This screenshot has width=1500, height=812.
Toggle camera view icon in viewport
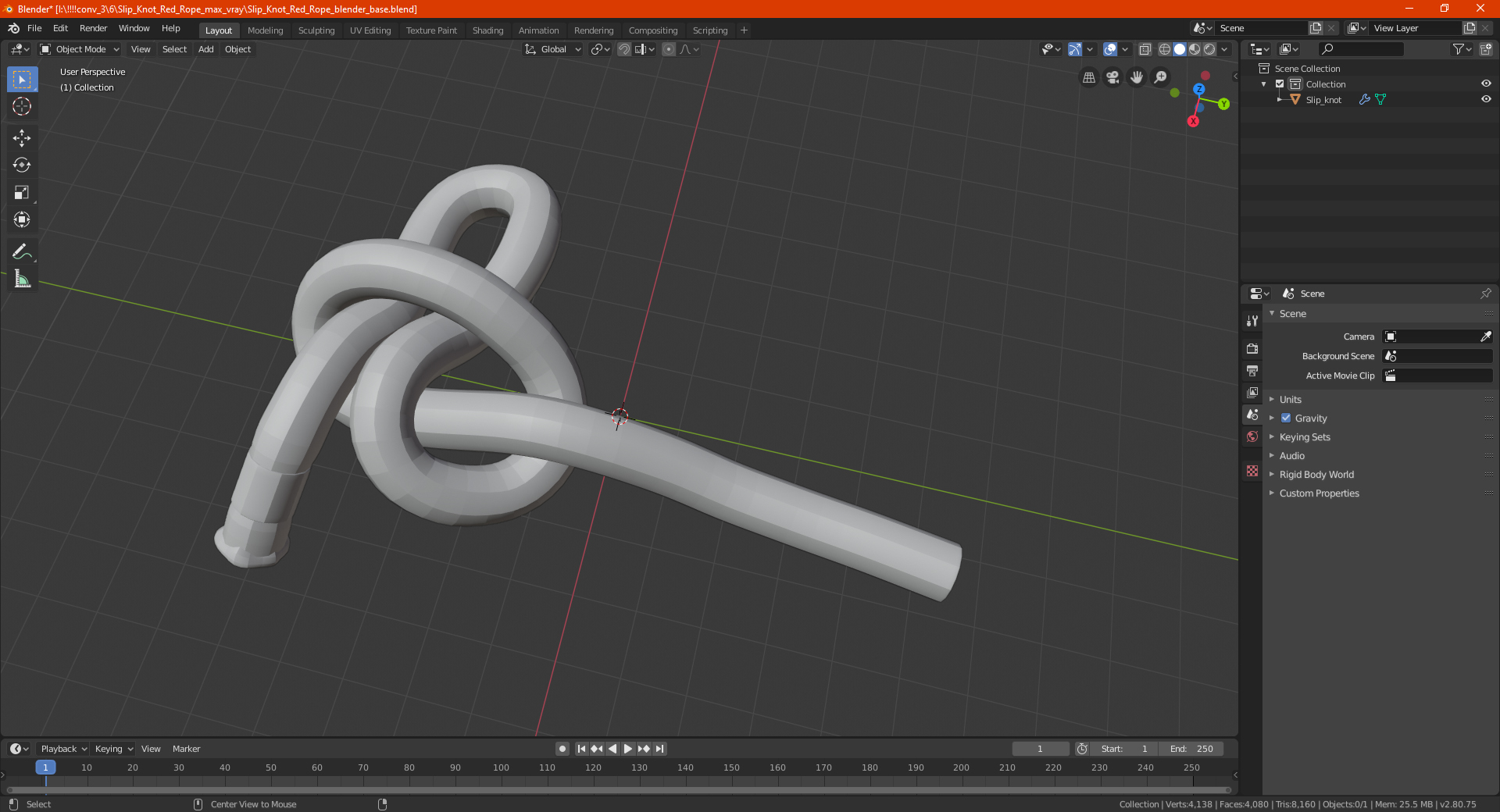tap(1112, 77)
